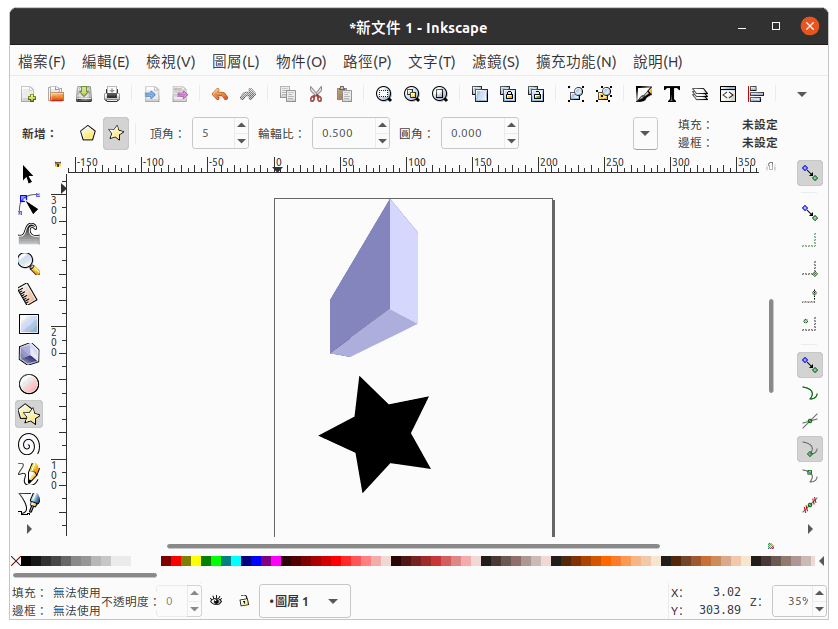Toggle layer visibility eye icon
The height and width of the screenshot is (629, 838).
[x=216, y=601]
